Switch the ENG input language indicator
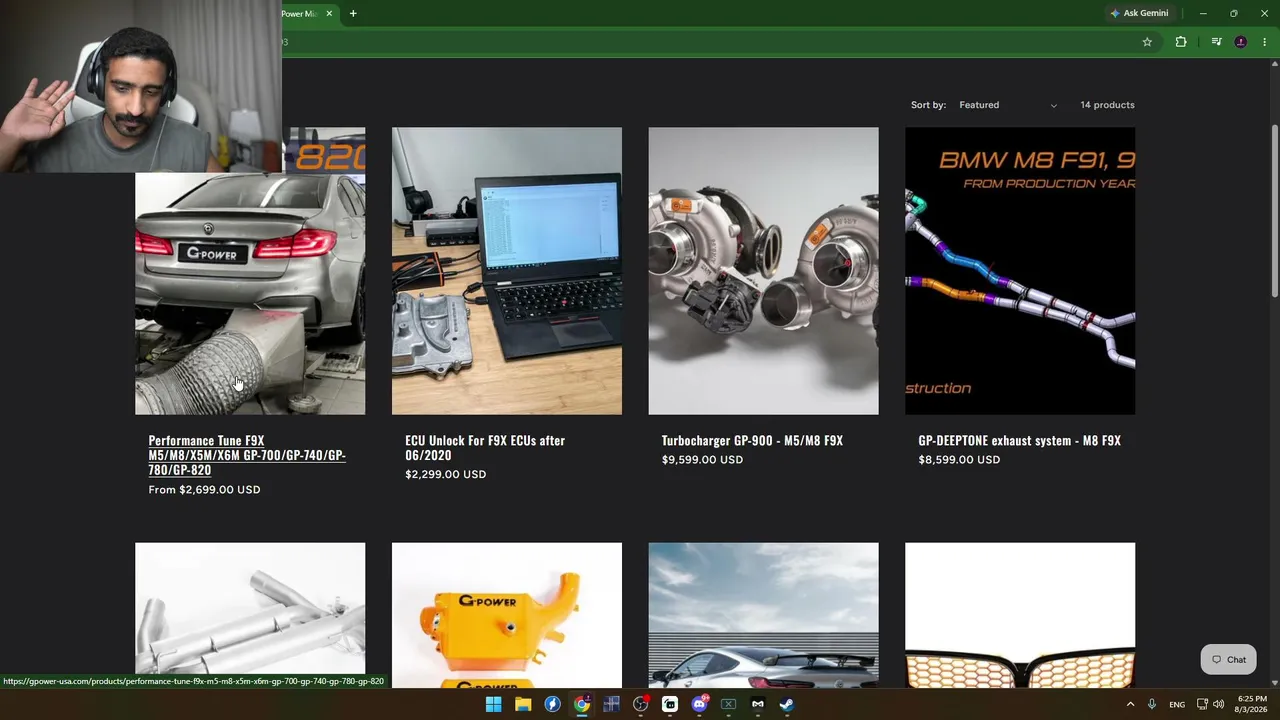 pos(1177,704)
